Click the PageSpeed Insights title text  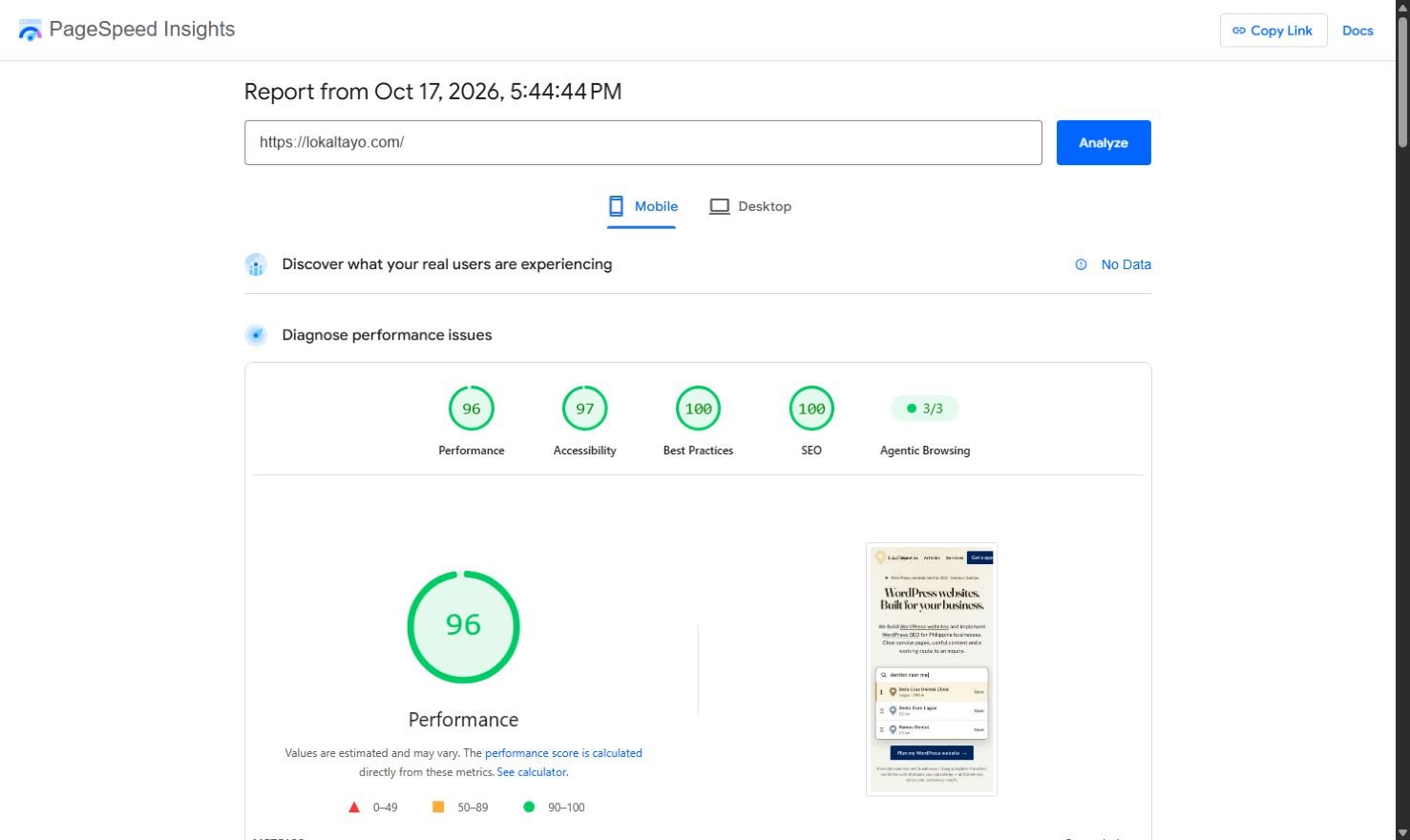[142, 30]
